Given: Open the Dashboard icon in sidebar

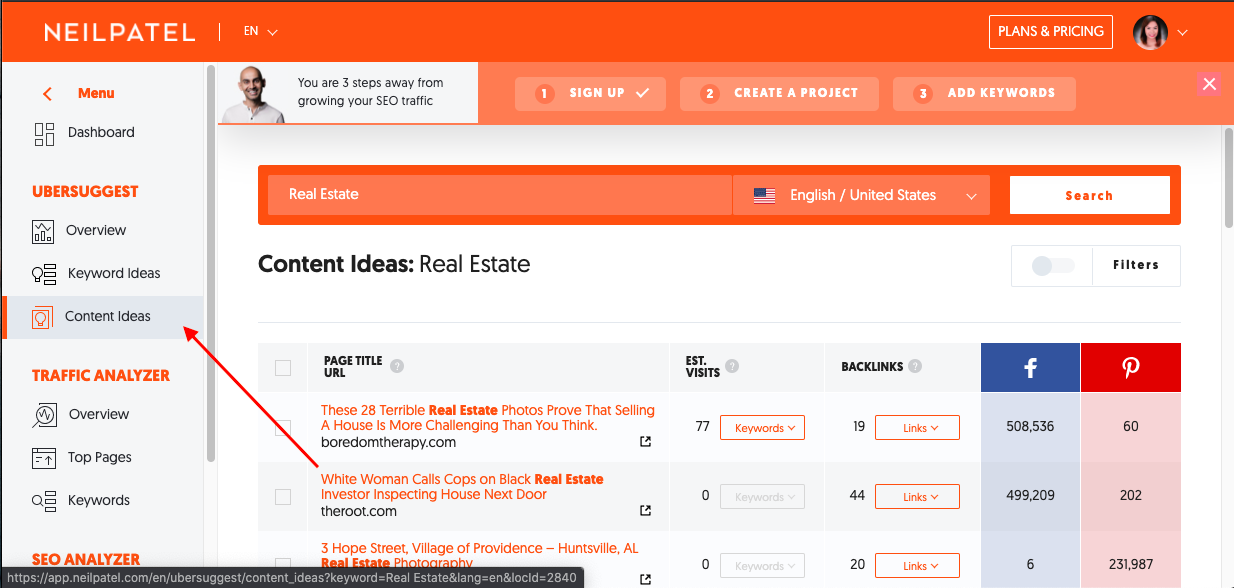Looking at the screenshot, I should click(x=44, y=133).
